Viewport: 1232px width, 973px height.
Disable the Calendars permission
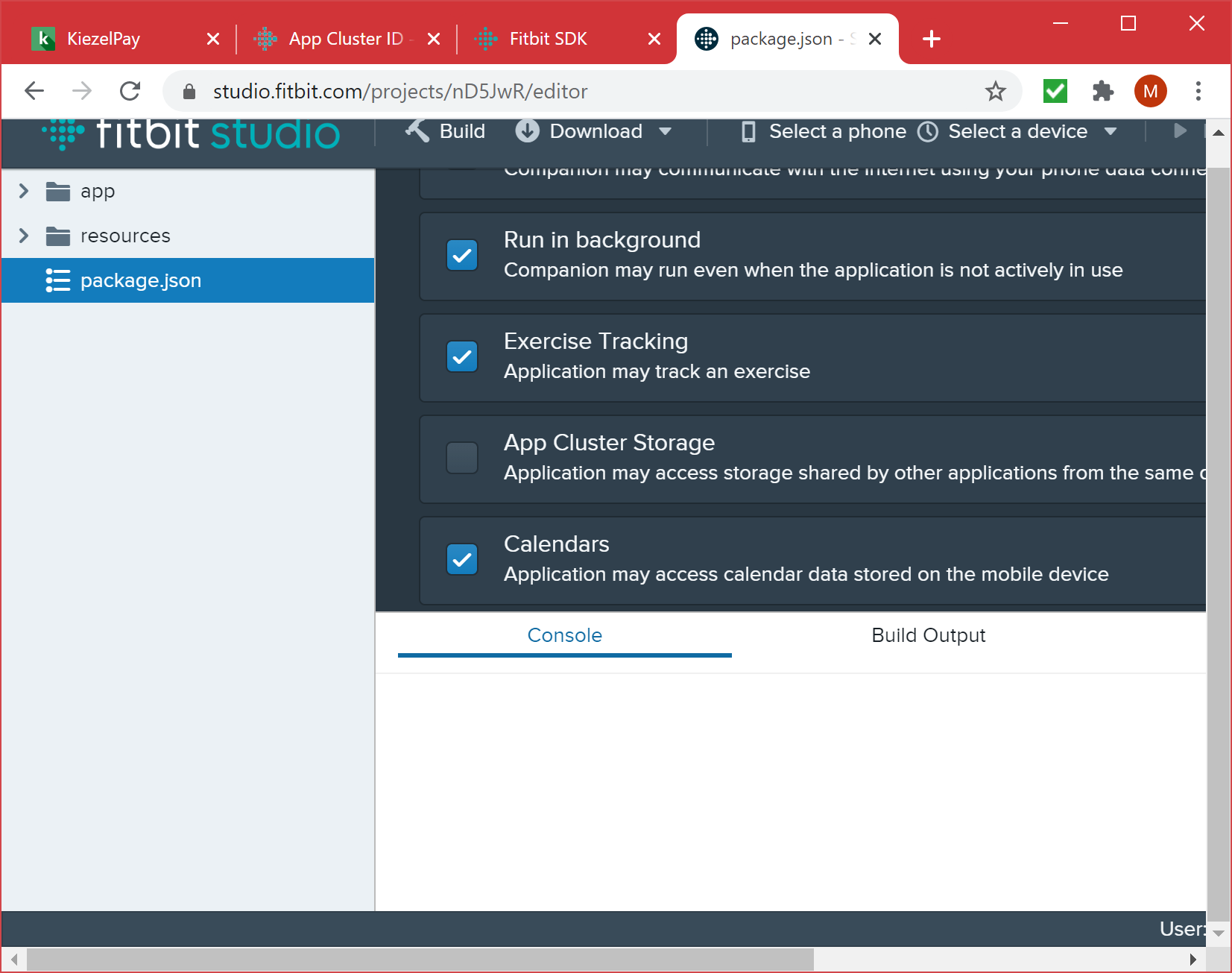(x=462, y=559)
